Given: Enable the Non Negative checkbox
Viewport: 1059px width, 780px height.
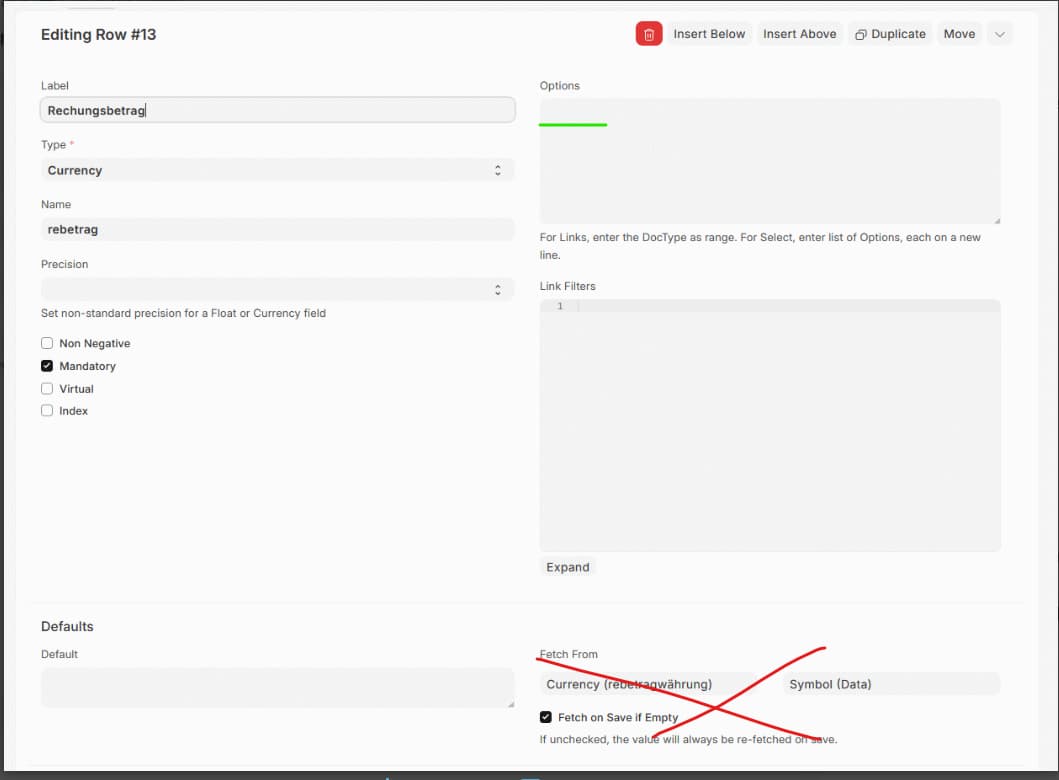Looking at the screenshot, I should 47,343.
